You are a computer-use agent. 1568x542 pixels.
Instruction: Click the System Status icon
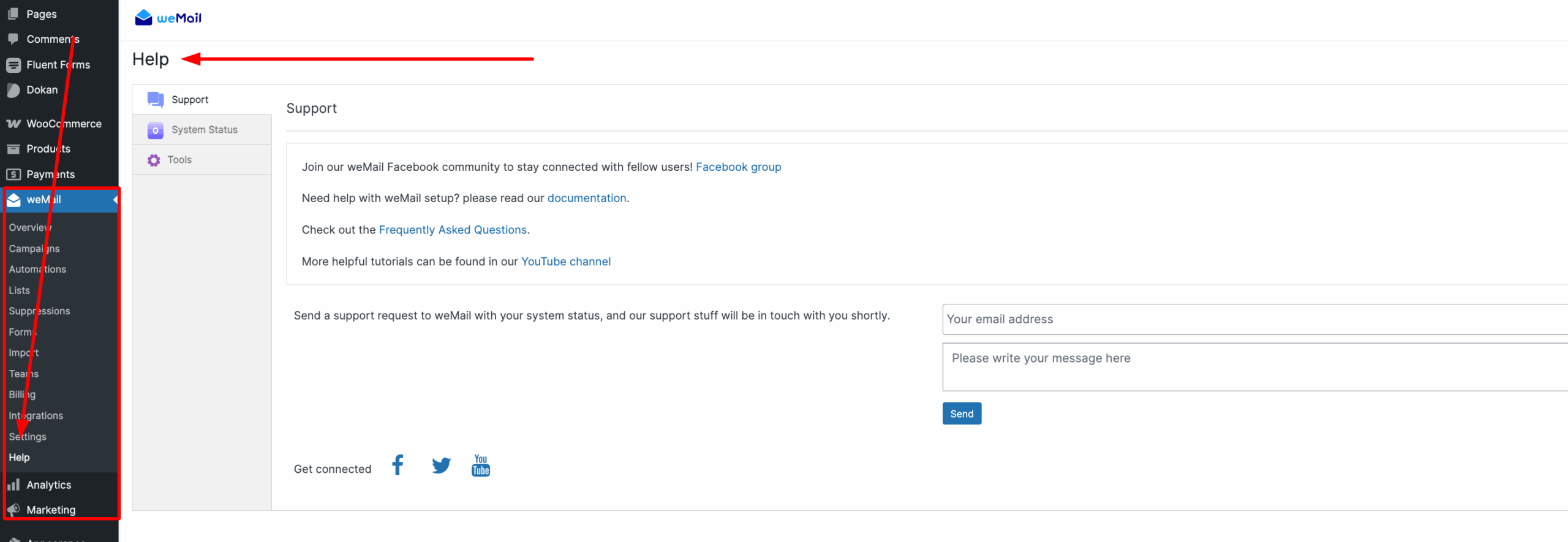155,130
